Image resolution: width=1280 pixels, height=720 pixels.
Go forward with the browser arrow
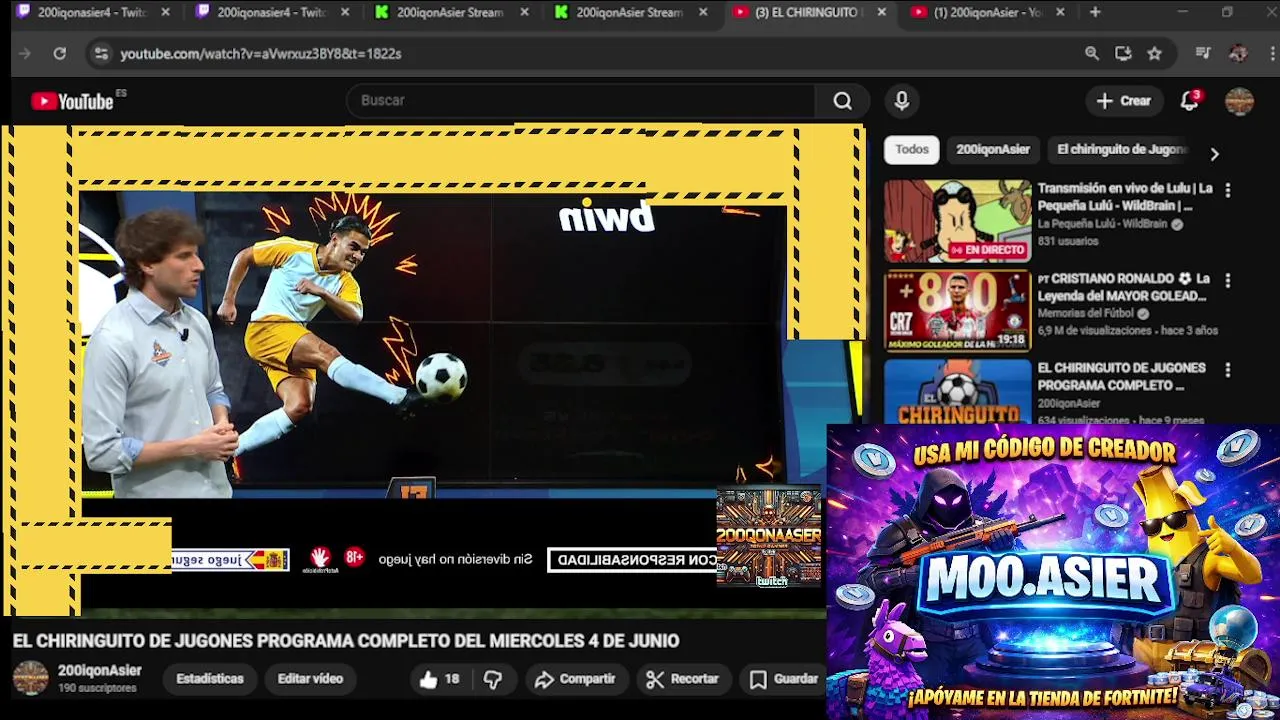[x=25, y=53]
